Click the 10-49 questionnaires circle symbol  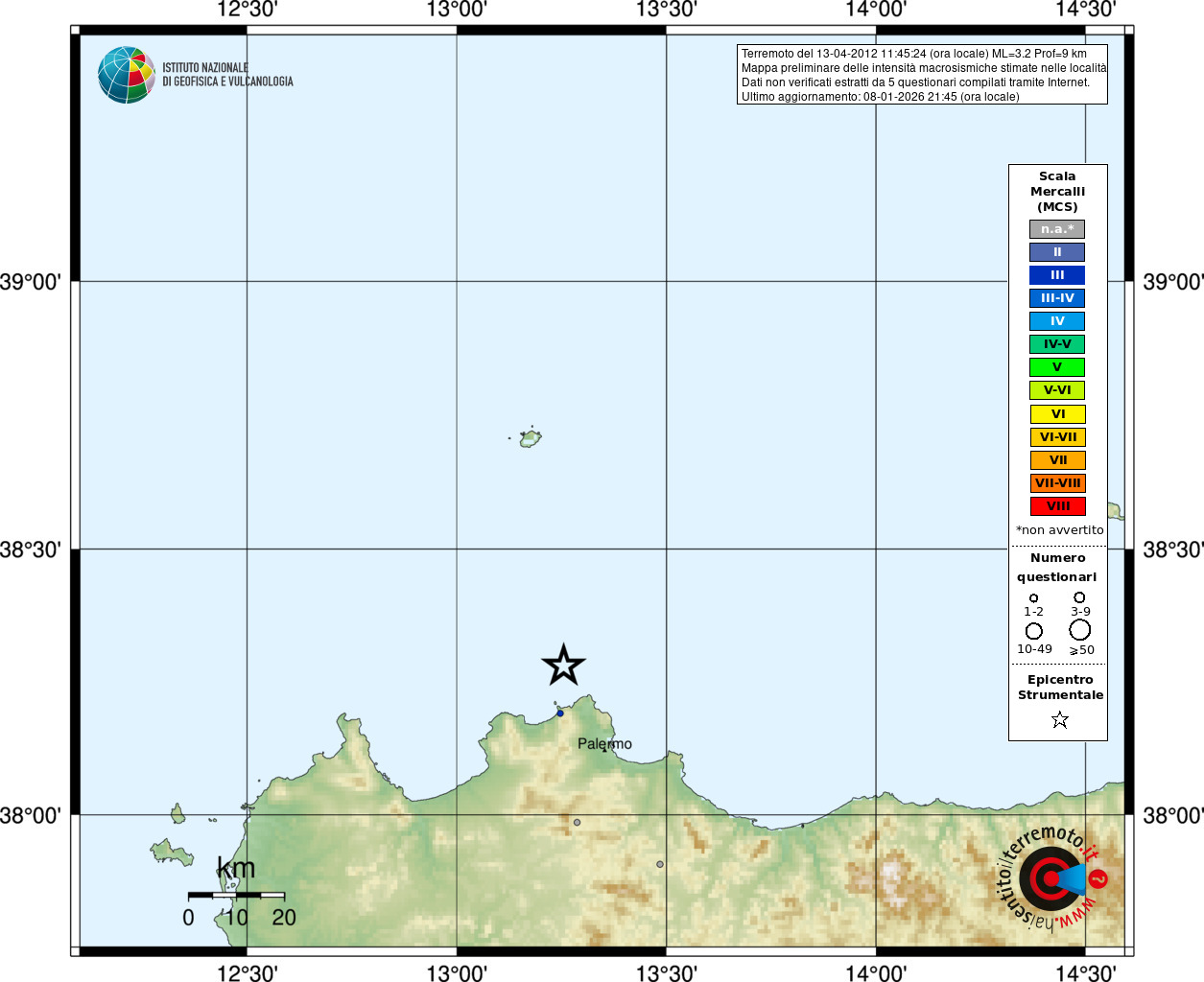point(1033,631)
